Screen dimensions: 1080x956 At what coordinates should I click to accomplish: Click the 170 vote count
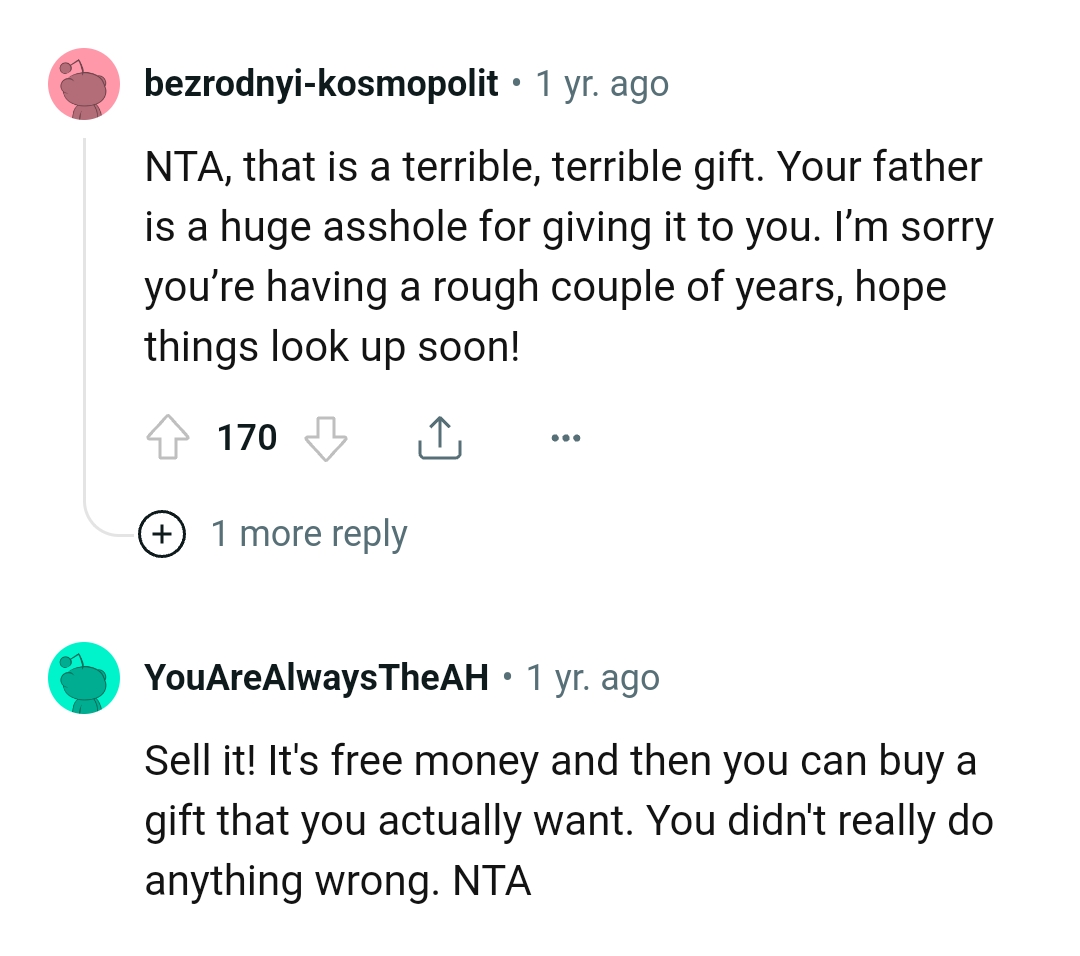(246, 437)
